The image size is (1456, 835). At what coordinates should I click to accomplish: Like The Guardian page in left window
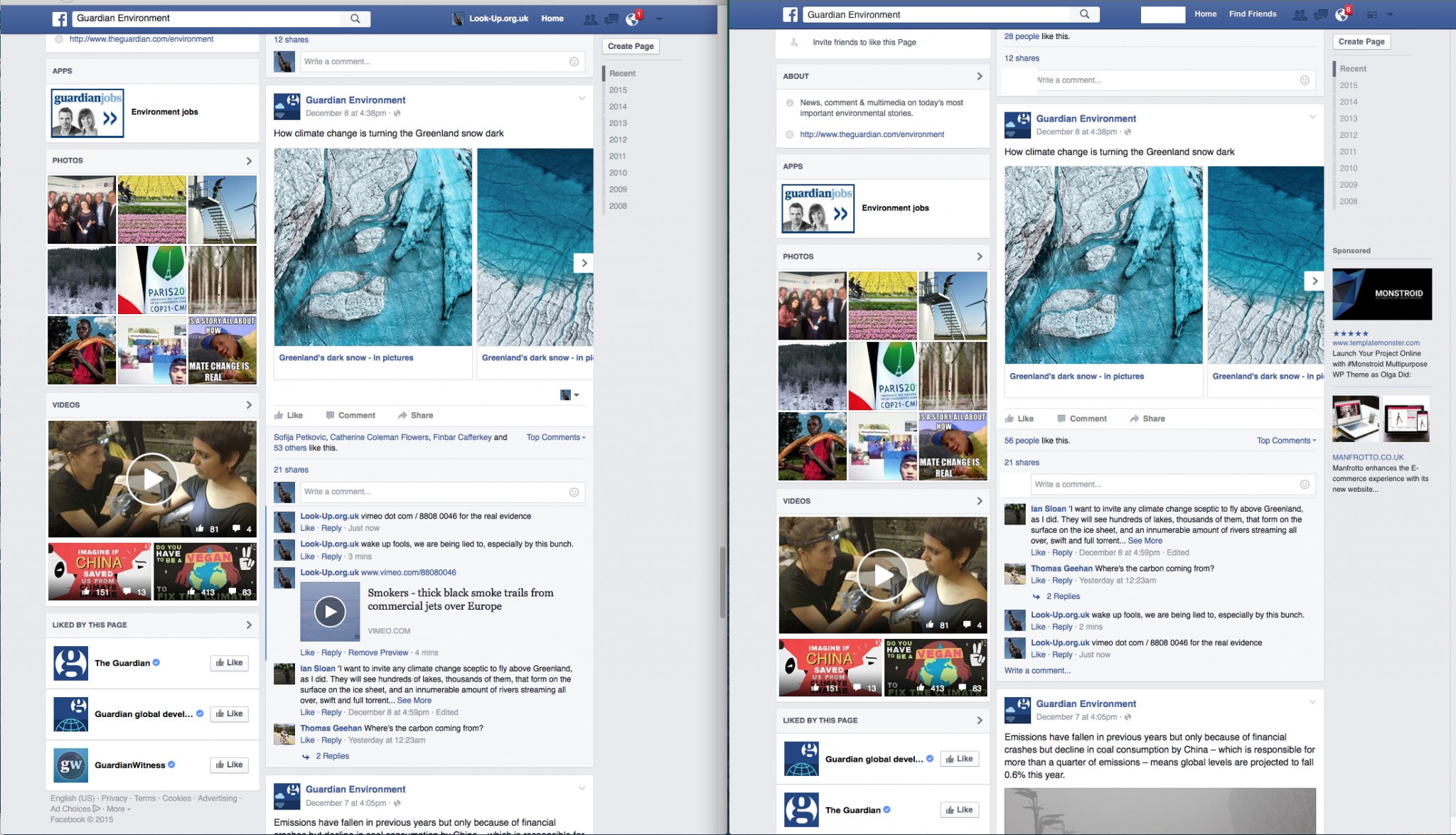pos(229,663)
